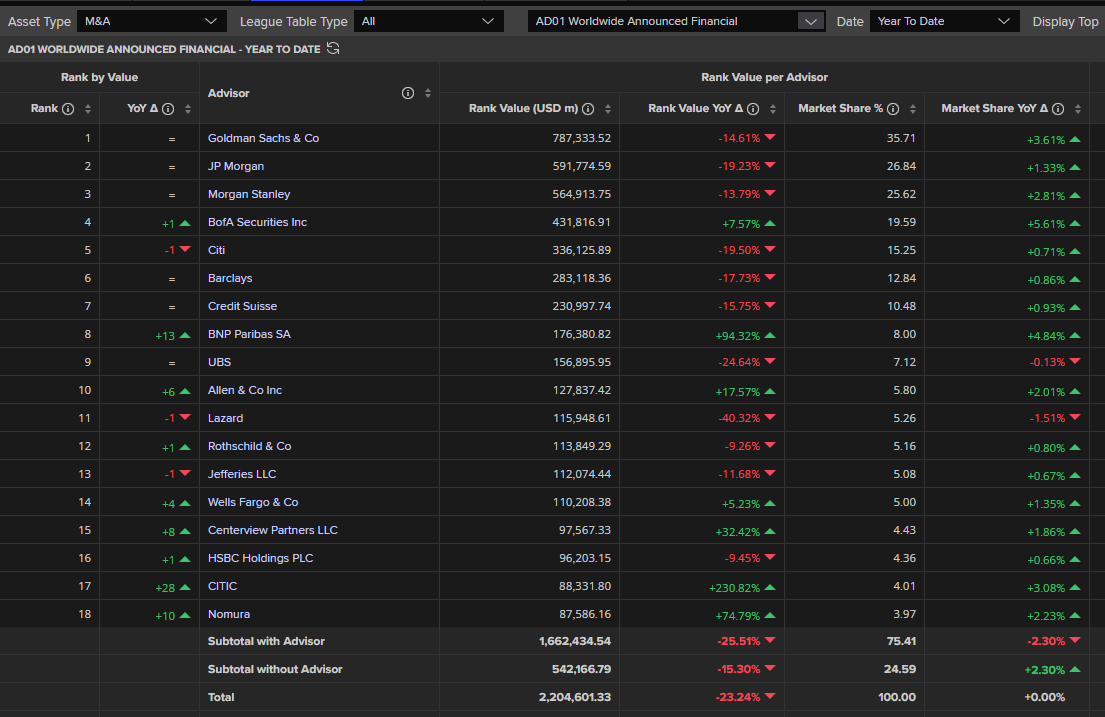The width and height of the screenshot is (1105, 717).
Task: Select Subtotal with Advisor row label
Action: click(x=266, y=641)
